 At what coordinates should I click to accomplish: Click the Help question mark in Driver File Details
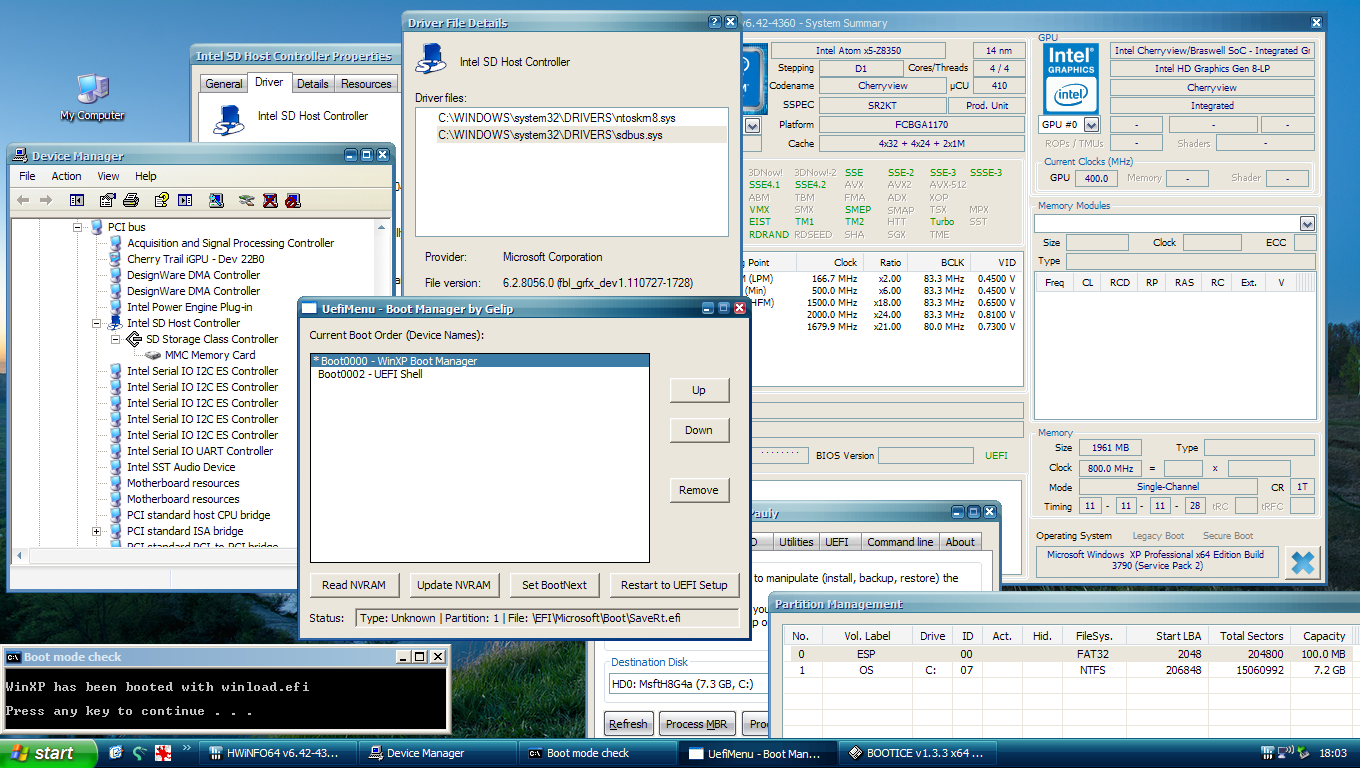[714, 22]
